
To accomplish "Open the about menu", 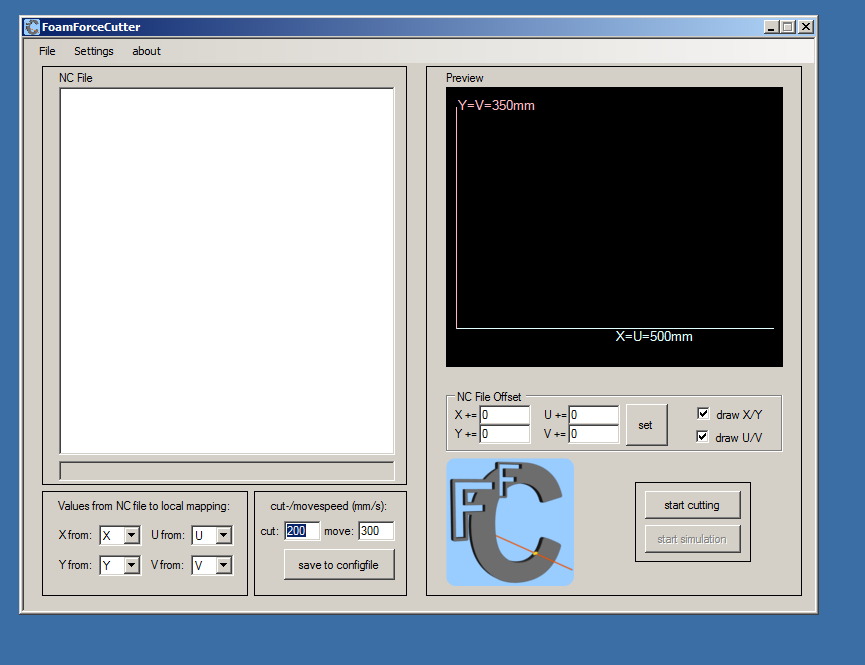I will pos(146,51).
